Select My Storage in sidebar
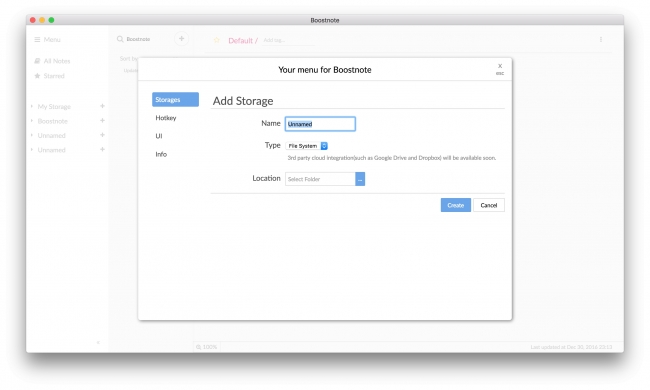650x390 pixels. (x=54, y=107)
